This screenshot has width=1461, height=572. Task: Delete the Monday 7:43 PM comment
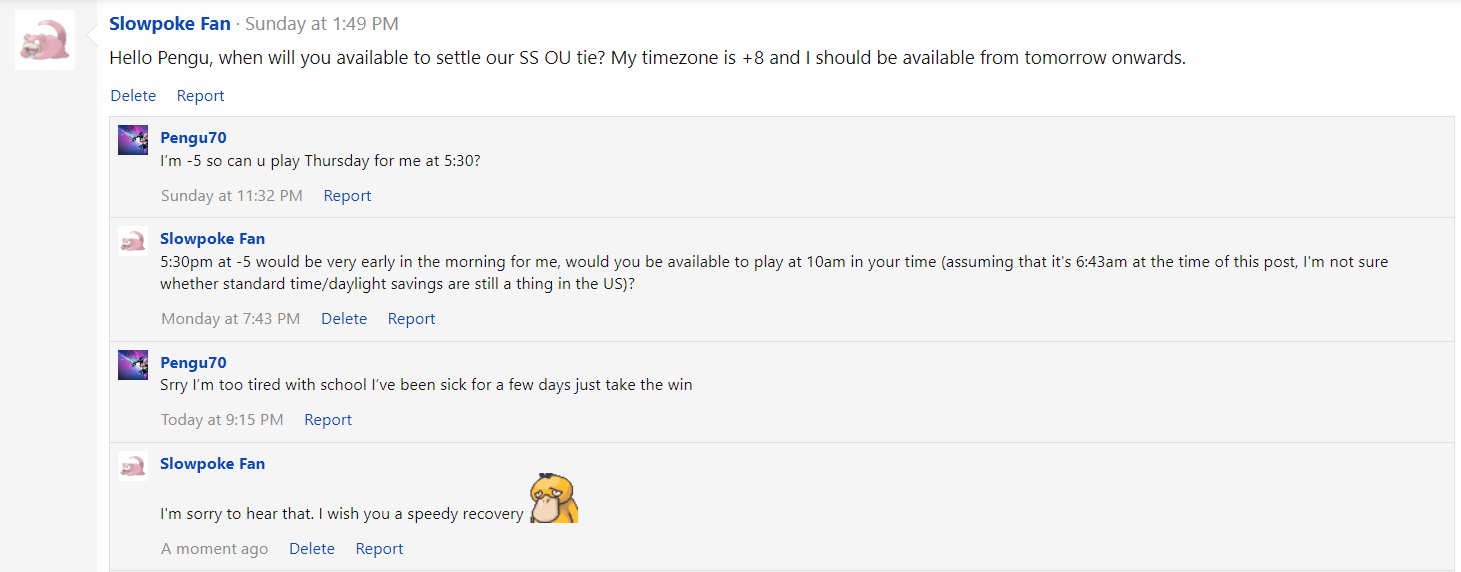(344, 319)
